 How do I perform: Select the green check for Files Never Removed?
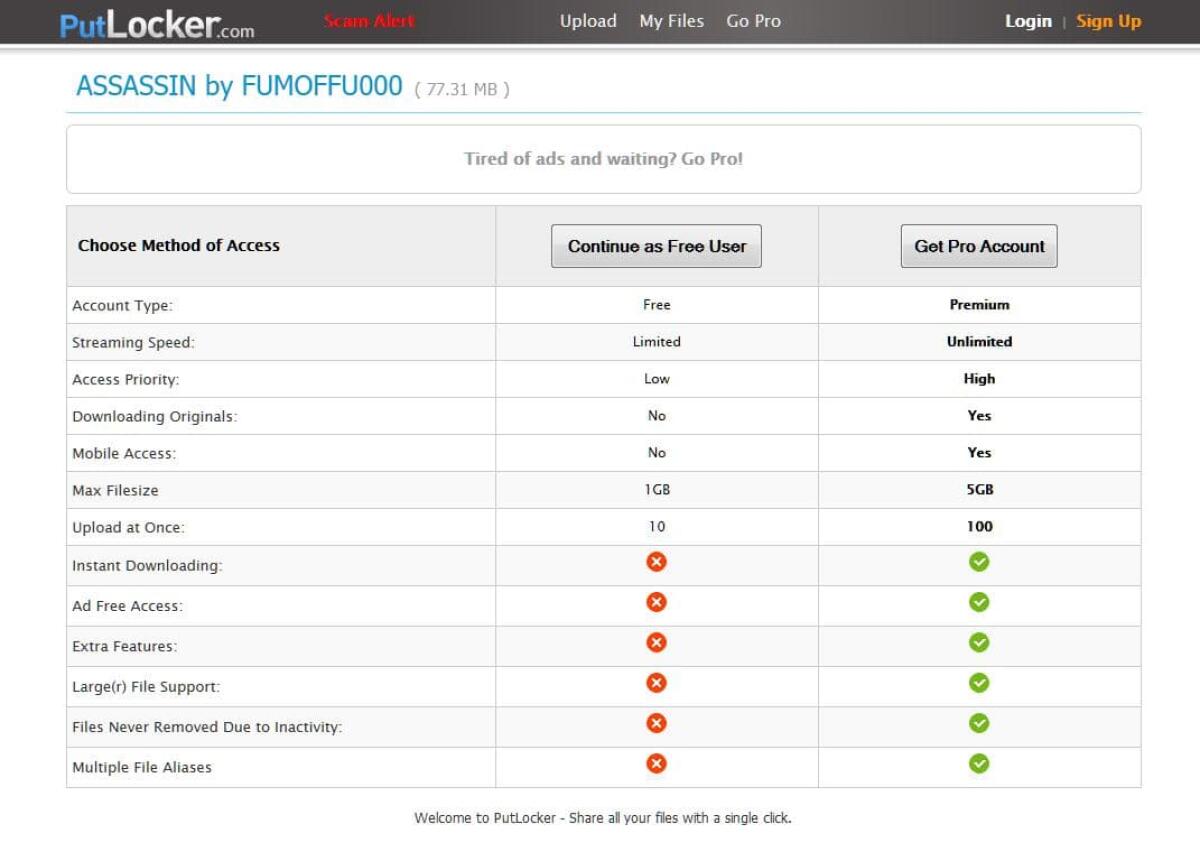pyautogui.click(x=978, y=723)
